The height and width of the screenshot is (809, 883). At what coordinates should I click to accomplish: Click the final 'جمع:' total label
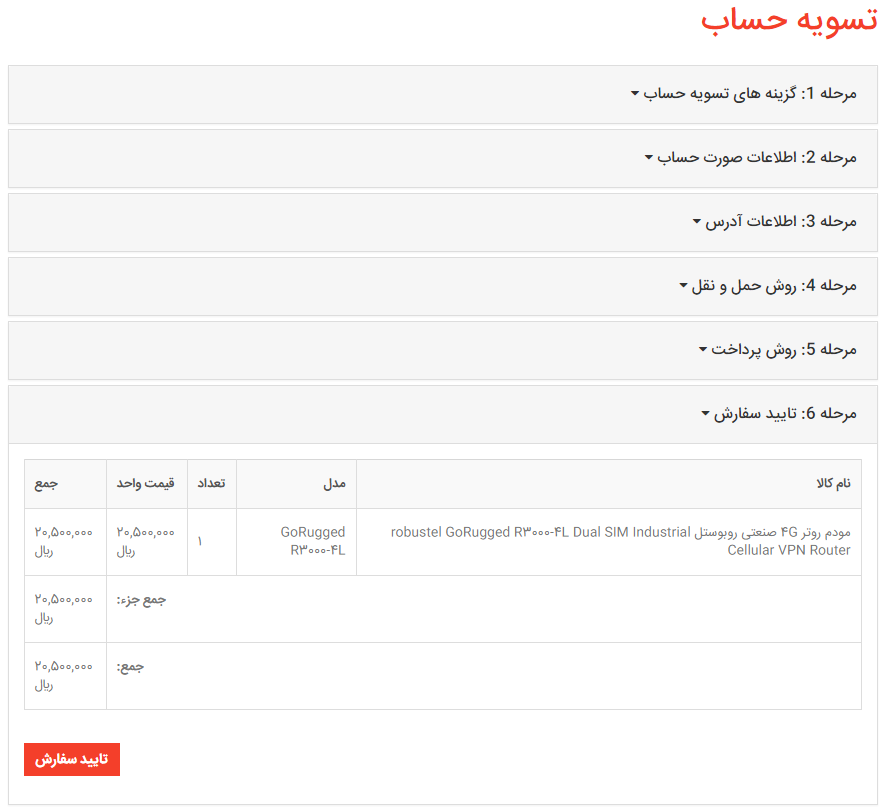[x=131, y=667]
